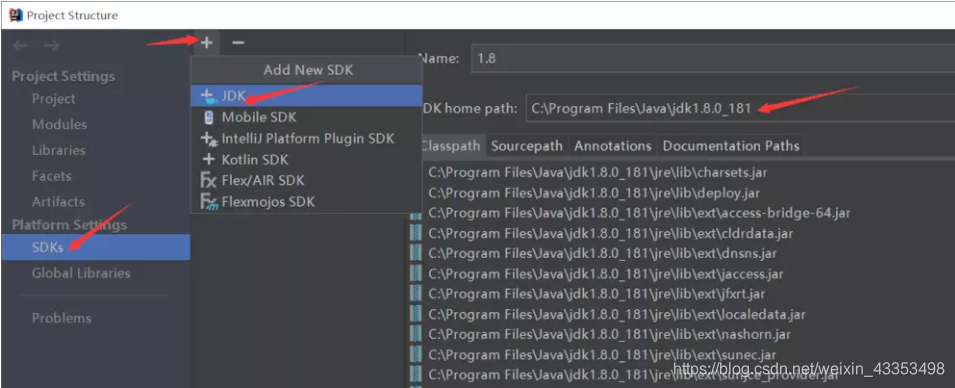The image size is (955, 388).
Task: Click the jar icon beside jfxrt.jar
Action: 415,294
